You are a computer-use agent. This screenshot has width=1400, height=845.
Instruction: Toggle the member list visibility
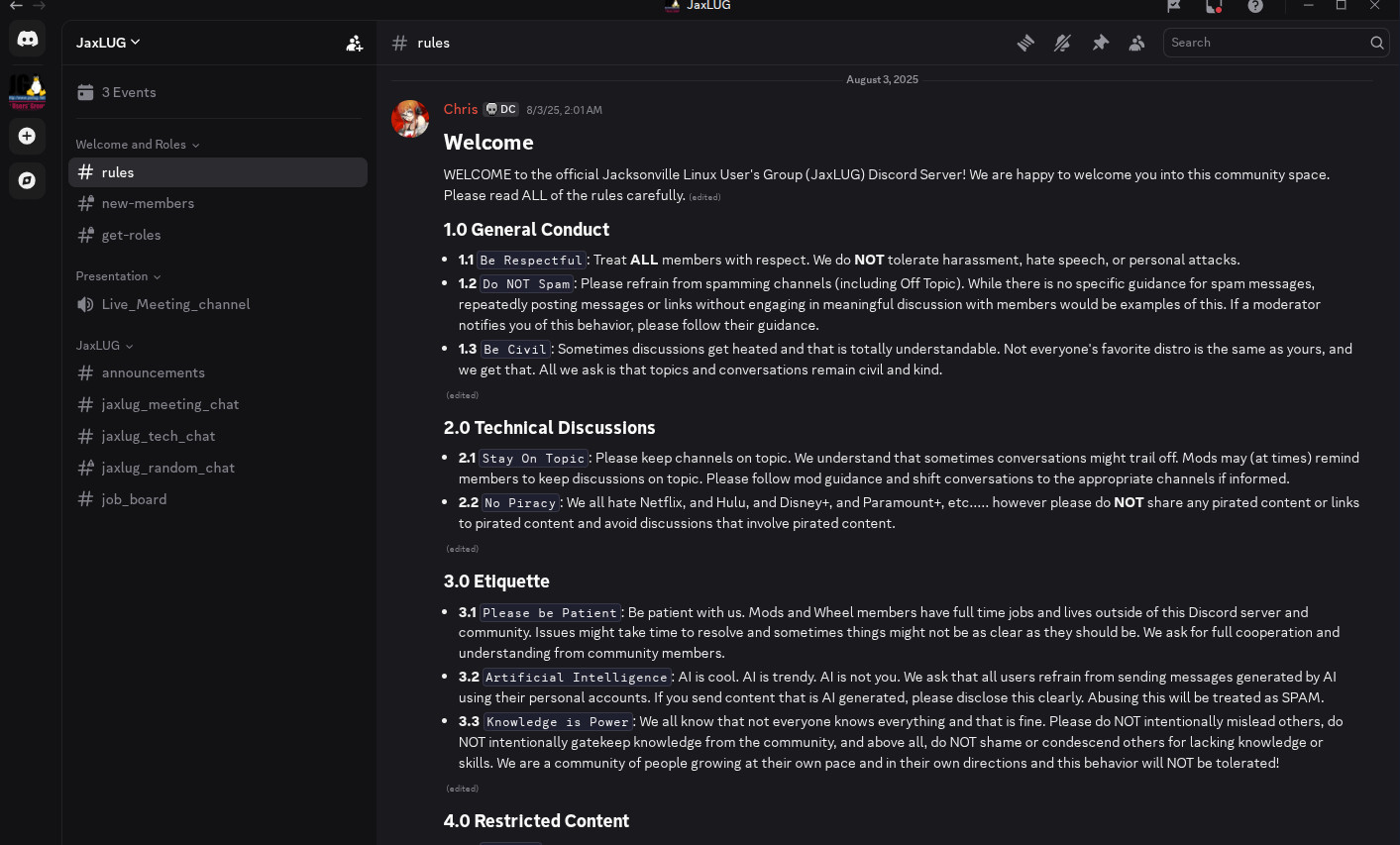(1136, 43)
